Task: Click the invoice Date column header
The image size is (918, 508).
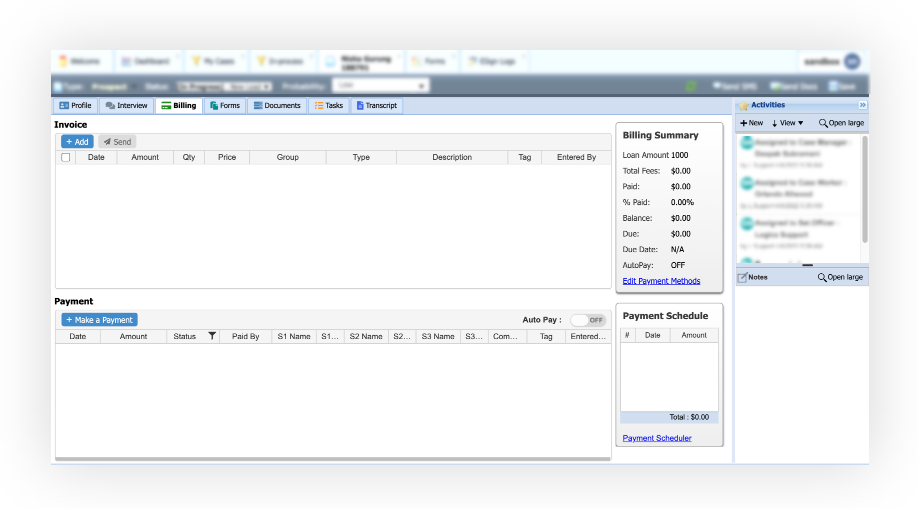Action: tap(96, 157)
